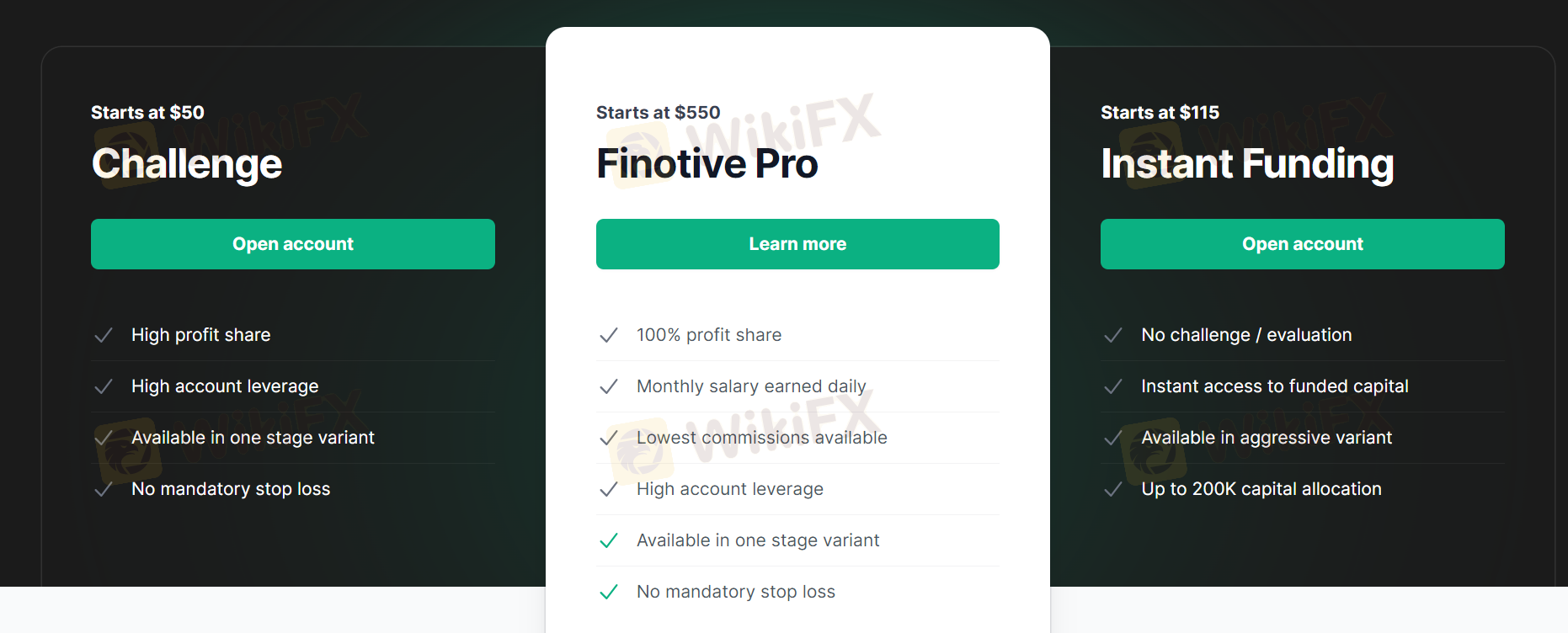Image resolution: width=1568 pixels, height=633 pixels.
Task: Click checkmark beside Lowest commissions available
Action: (x=609, y=438)
